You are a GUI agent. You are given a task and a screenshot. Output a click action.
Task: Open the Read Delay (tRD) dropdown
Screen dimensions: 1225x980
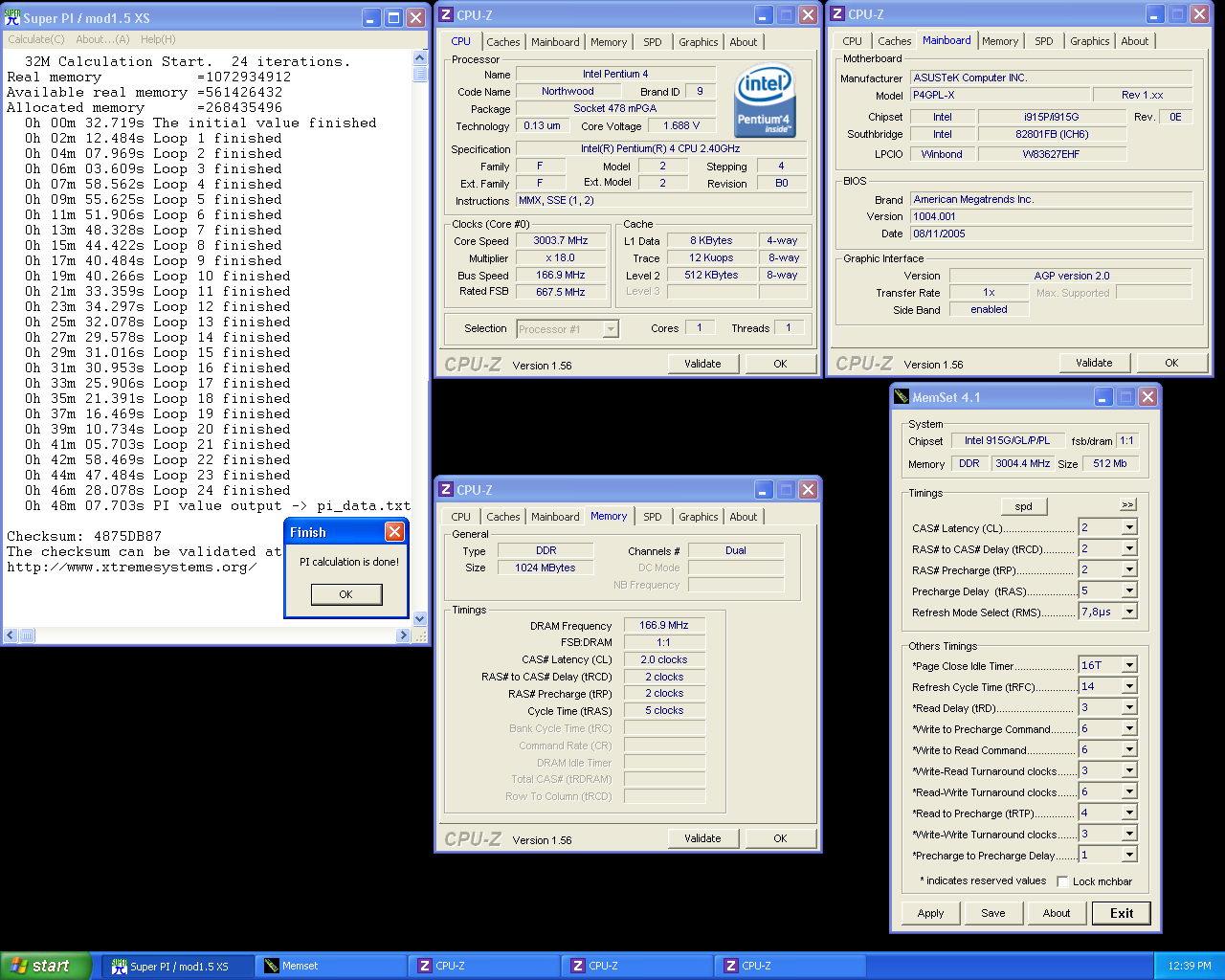point(1129,707)
